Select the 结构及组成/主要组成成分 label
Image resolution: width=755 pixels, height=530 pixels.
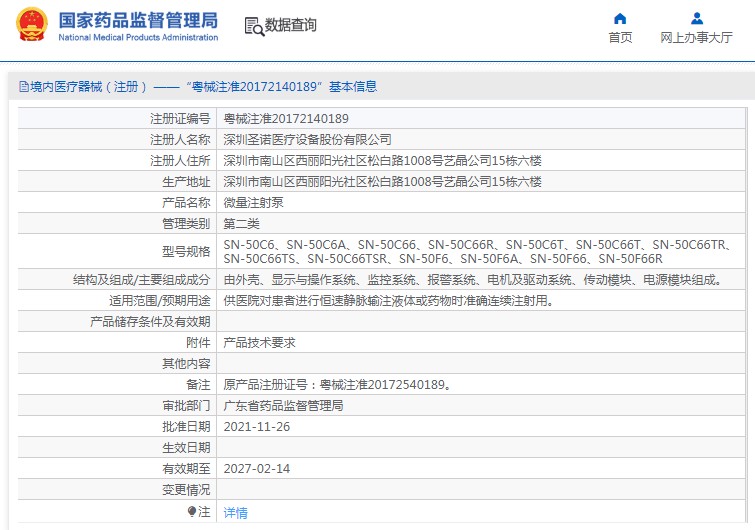(x=142, y=280)
